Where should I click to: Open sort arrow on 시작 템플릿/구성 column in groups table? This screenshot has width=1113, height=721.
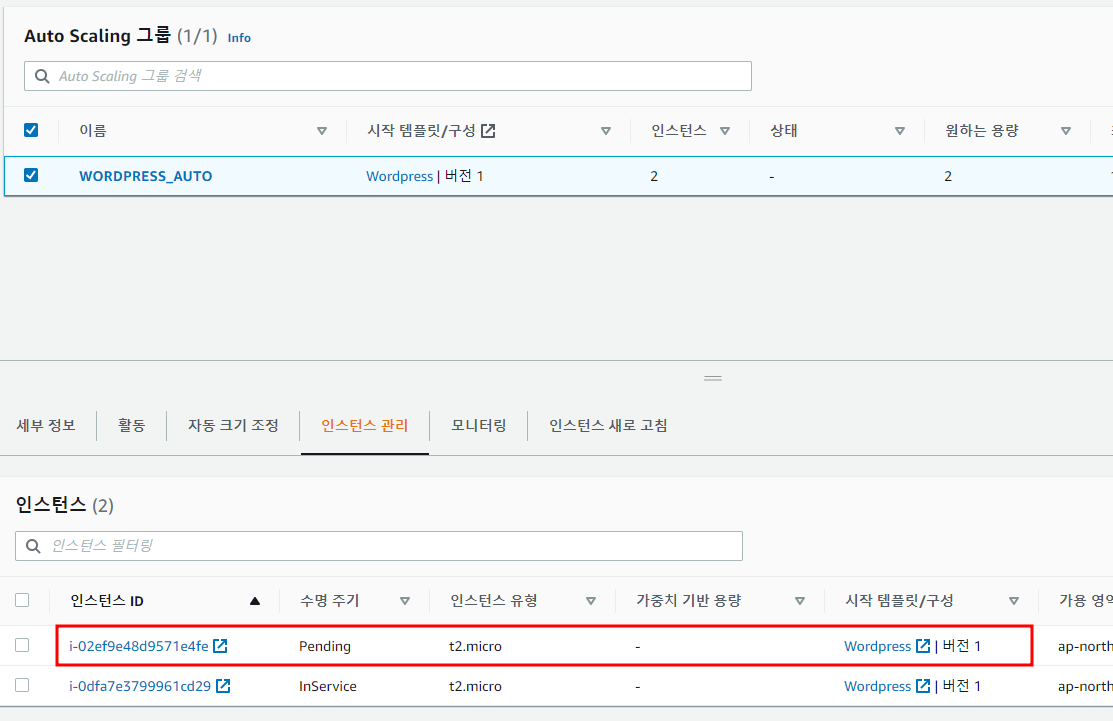click(605, 131)
